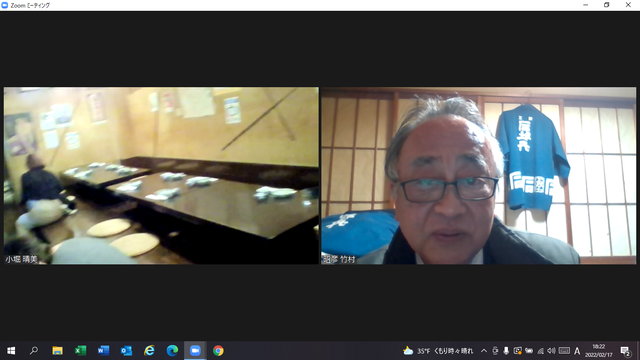Minimize the Zoom meeting window
Screen dimensions: 640x360
pos(585,5)
